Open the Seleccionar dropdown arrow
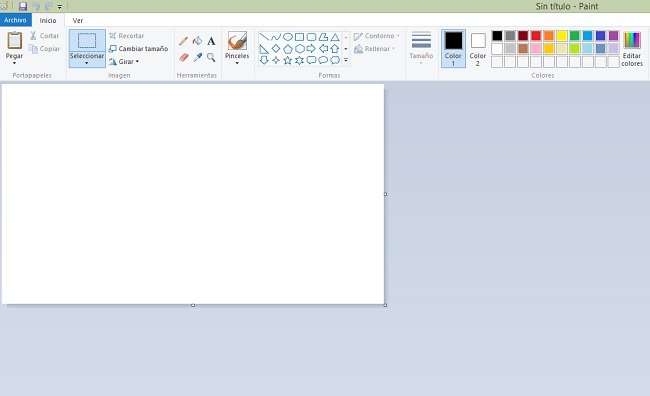Screen dimensions: 650x396 pyautogui.click(x=87, y=63)
